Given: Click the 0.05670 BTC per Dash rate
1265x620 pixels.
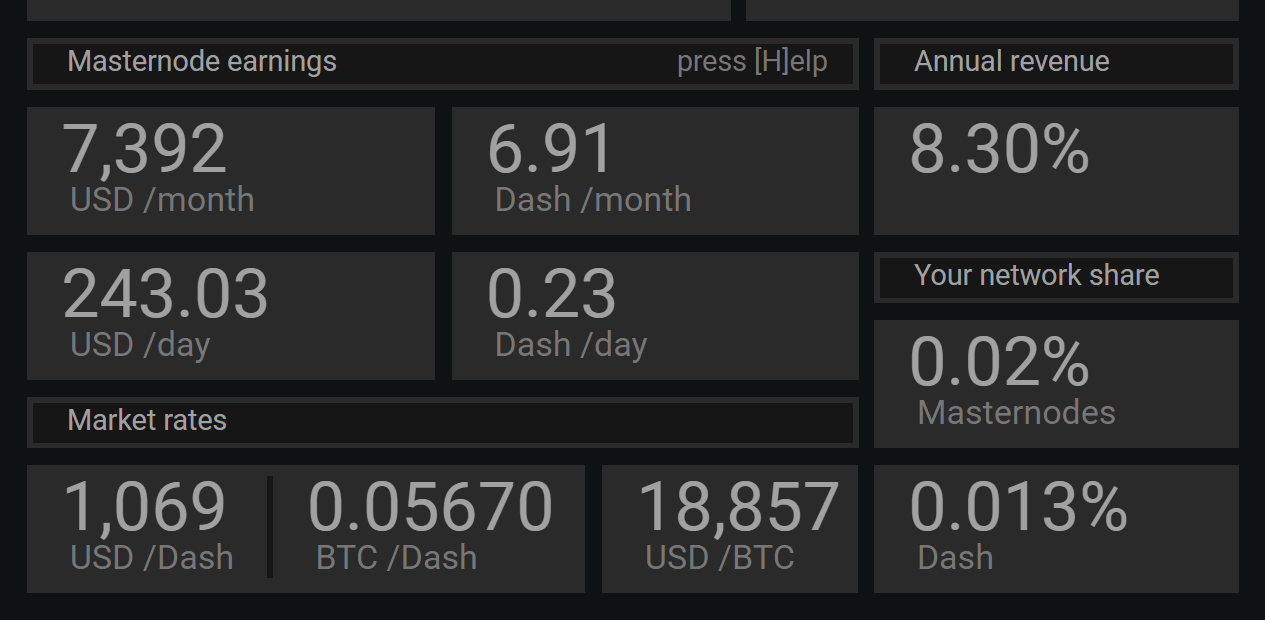Looking at the screenshot, I should [x=430, y=507].
